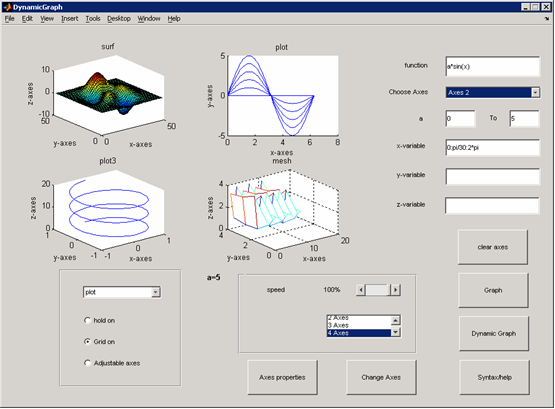Select the Adjustable axes option
The height and width of the screenshot is (409, 555).
point(87,363)
